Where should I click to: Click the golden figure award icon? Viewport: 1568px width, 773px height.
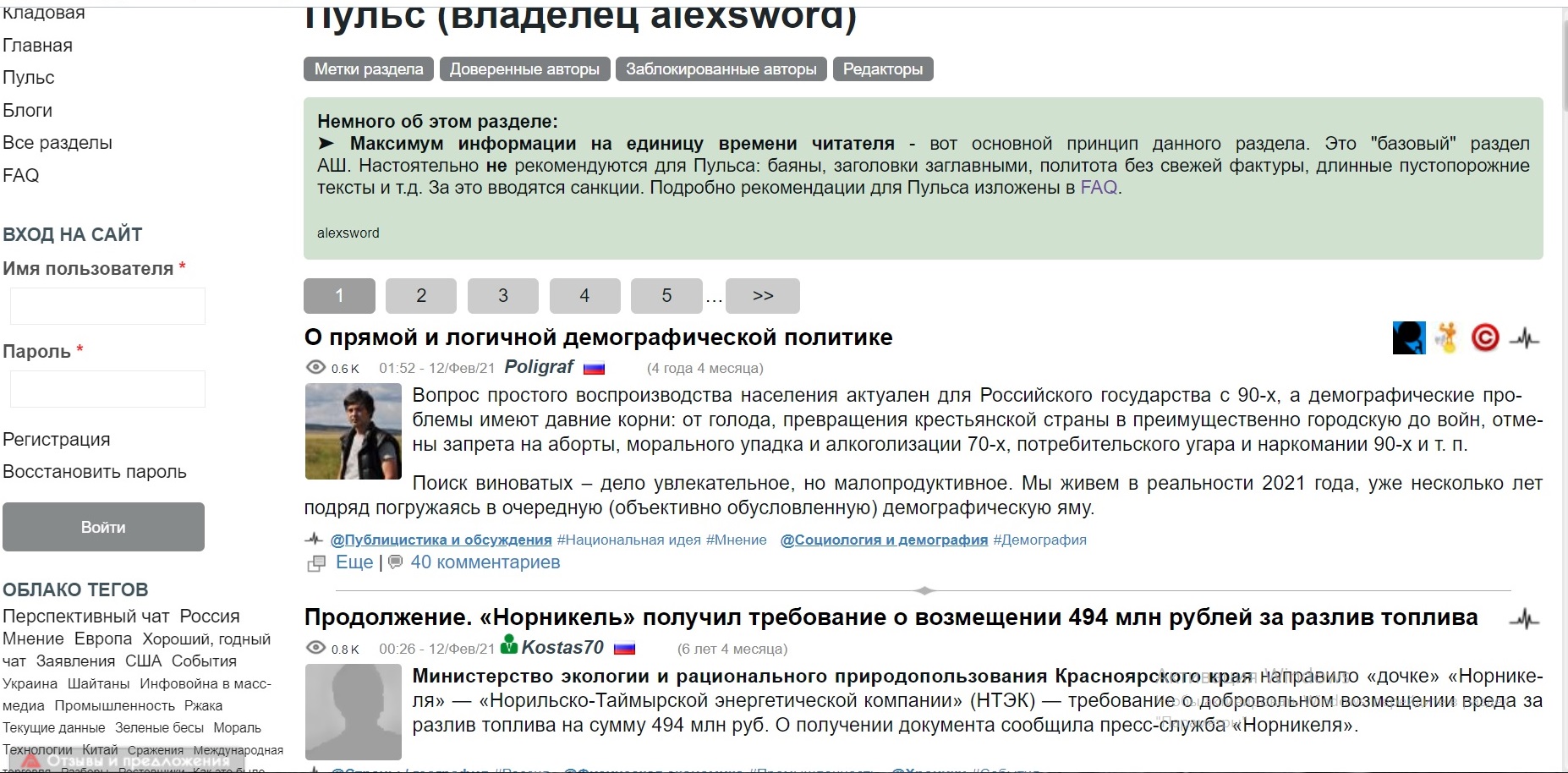(x=1447, y=338)
